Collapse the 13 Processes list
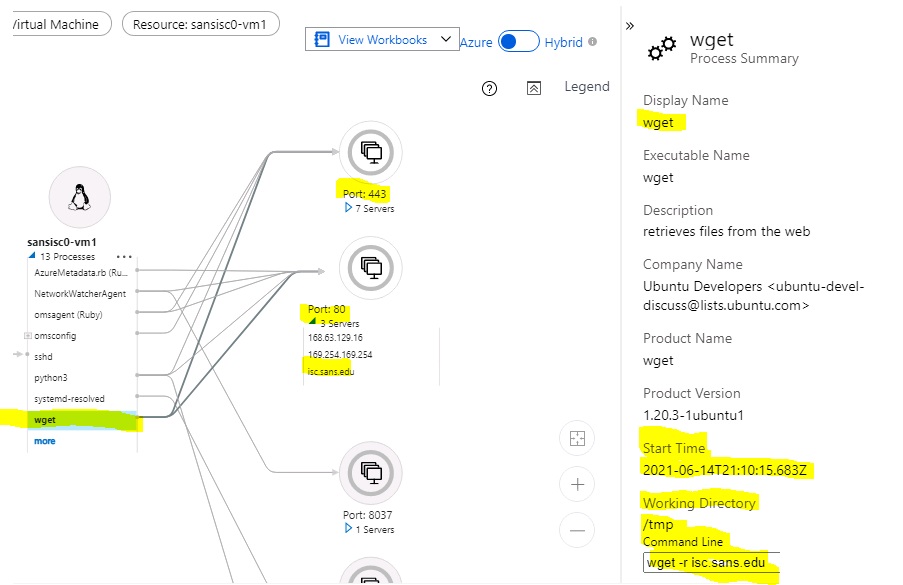Image resolution: width=903 pixels, height=585 pixels. (32, 256)
